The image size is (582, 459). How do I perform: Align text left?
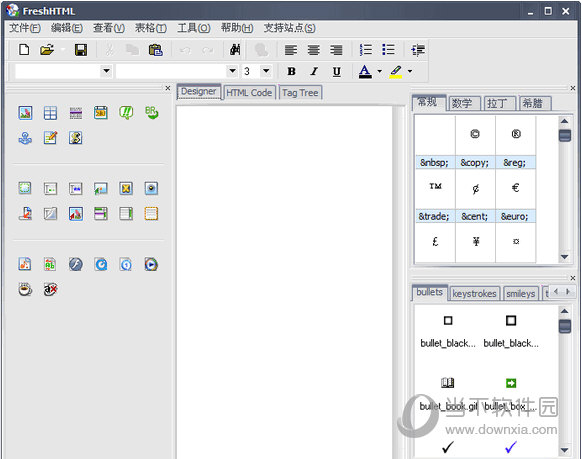[x=291, y=50]
